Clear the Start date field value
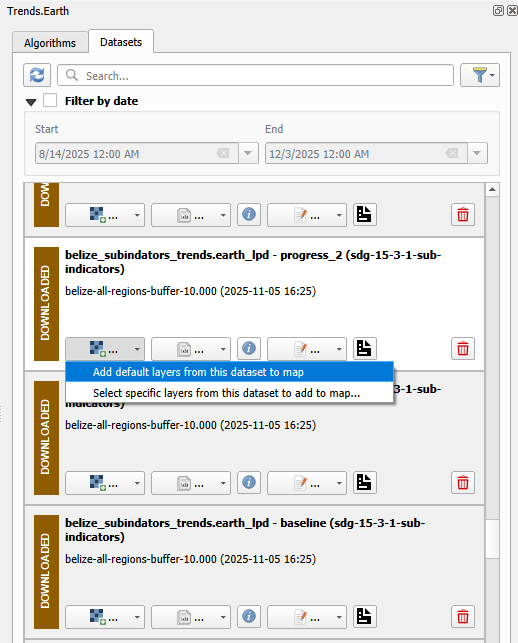Screen dimensions: 518x643 click(x=223, y=153)
